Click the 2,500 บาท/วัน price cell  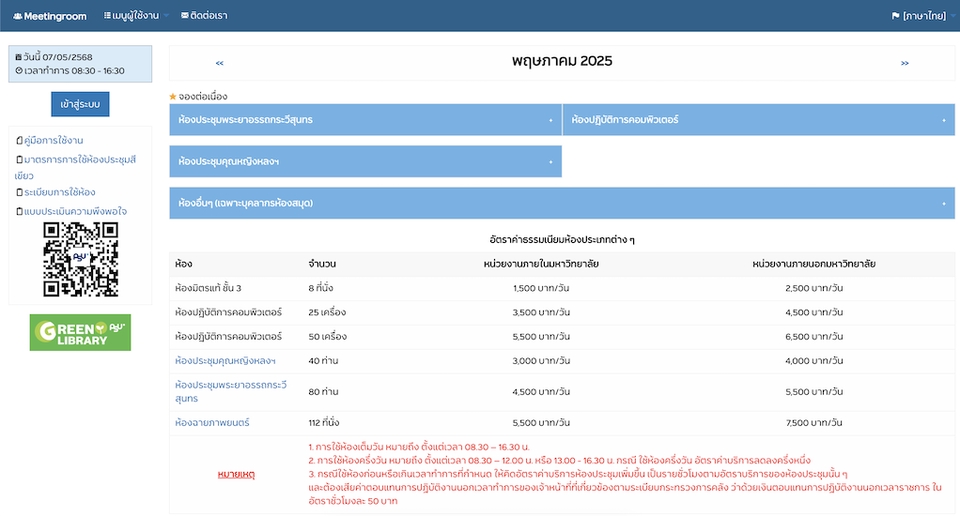pyautogui.click(x=814, y=288)
